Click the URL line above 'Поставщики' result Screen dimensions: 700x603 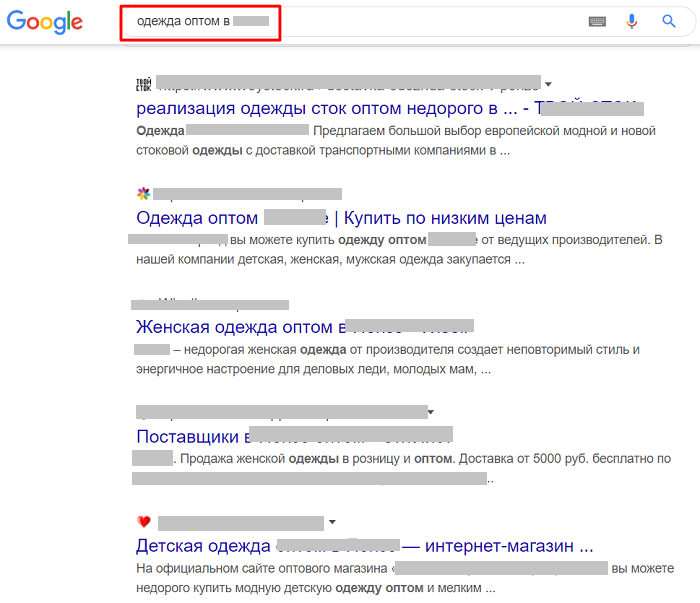[x=280, y=412]
